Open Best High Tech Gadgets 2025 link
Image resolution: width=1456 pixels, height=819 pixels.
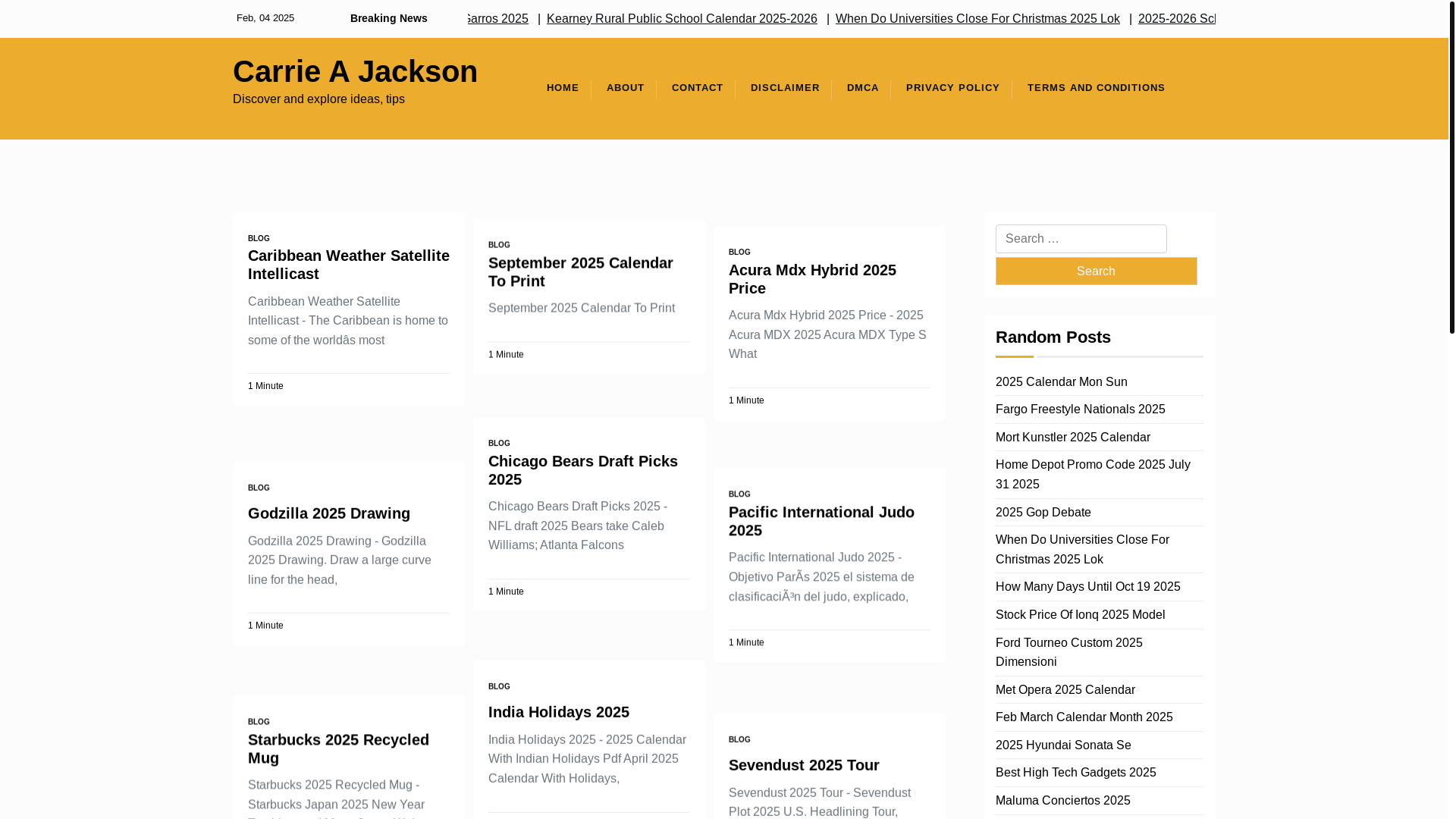pyautogui.click(x=1075, y=773)
